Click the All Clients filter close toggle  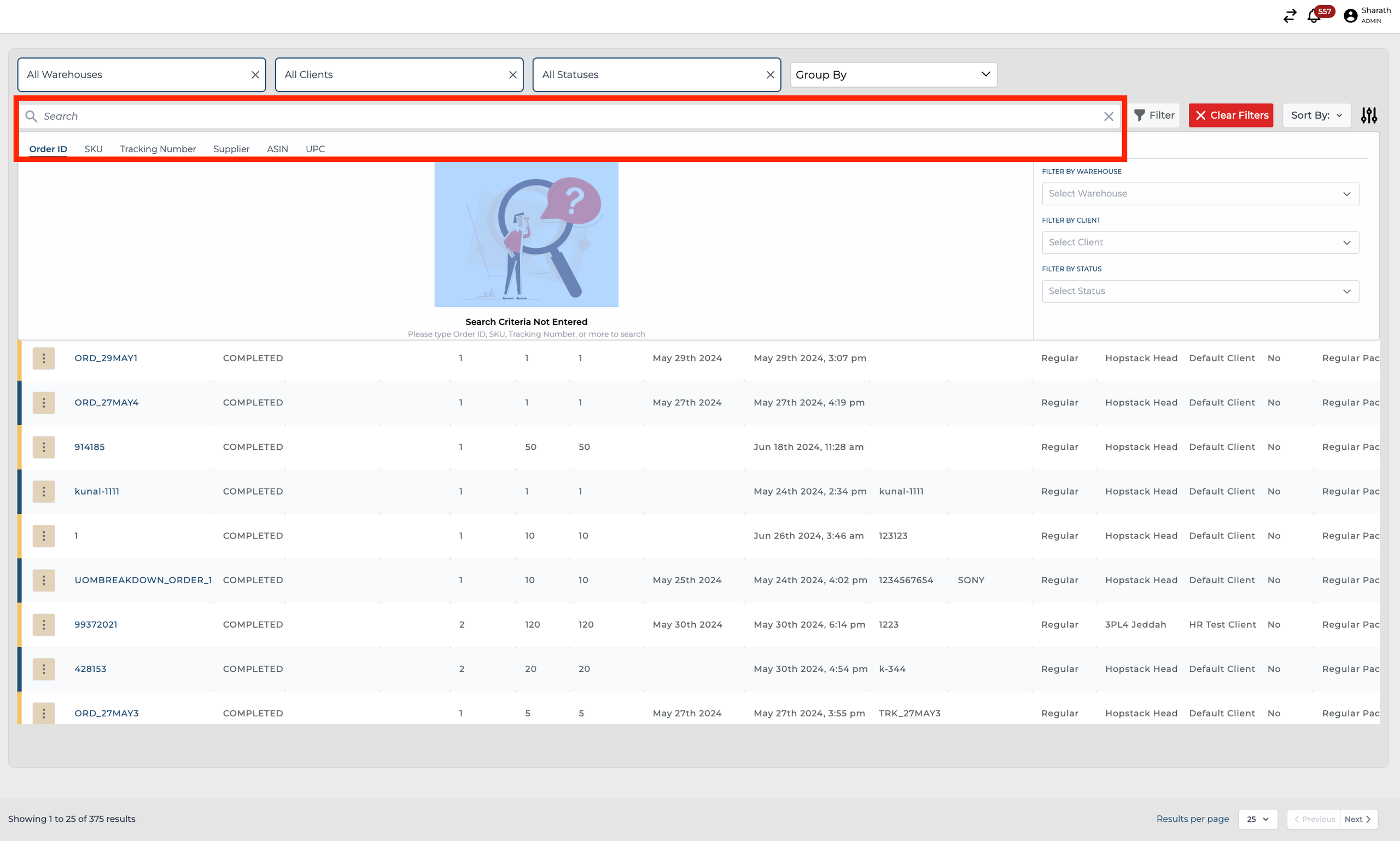(x=513, y=74)
